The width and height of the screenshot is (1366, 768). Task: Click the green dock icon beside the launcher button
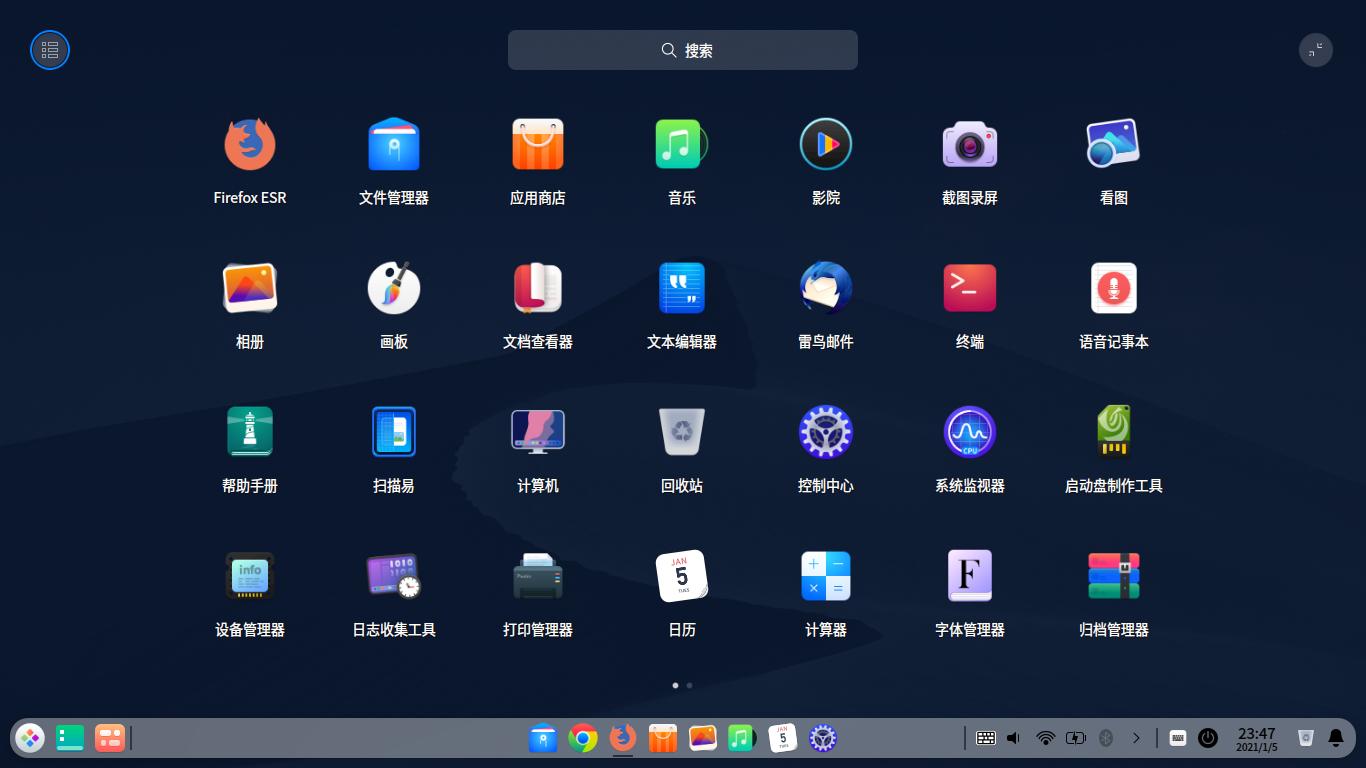[70, 738]
